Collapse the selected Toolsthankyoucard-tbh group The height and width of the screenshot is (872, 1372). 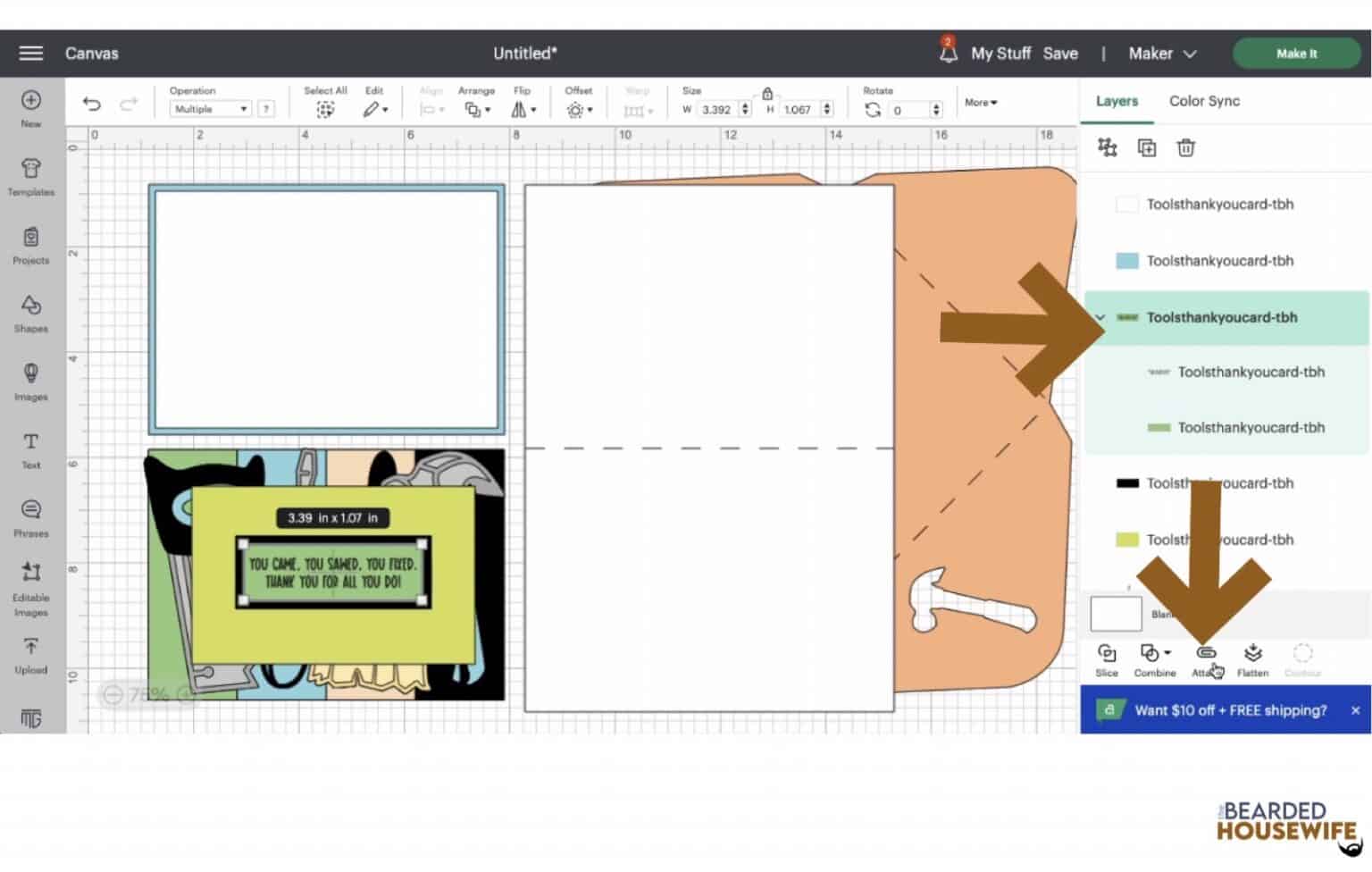(1100, 317)
